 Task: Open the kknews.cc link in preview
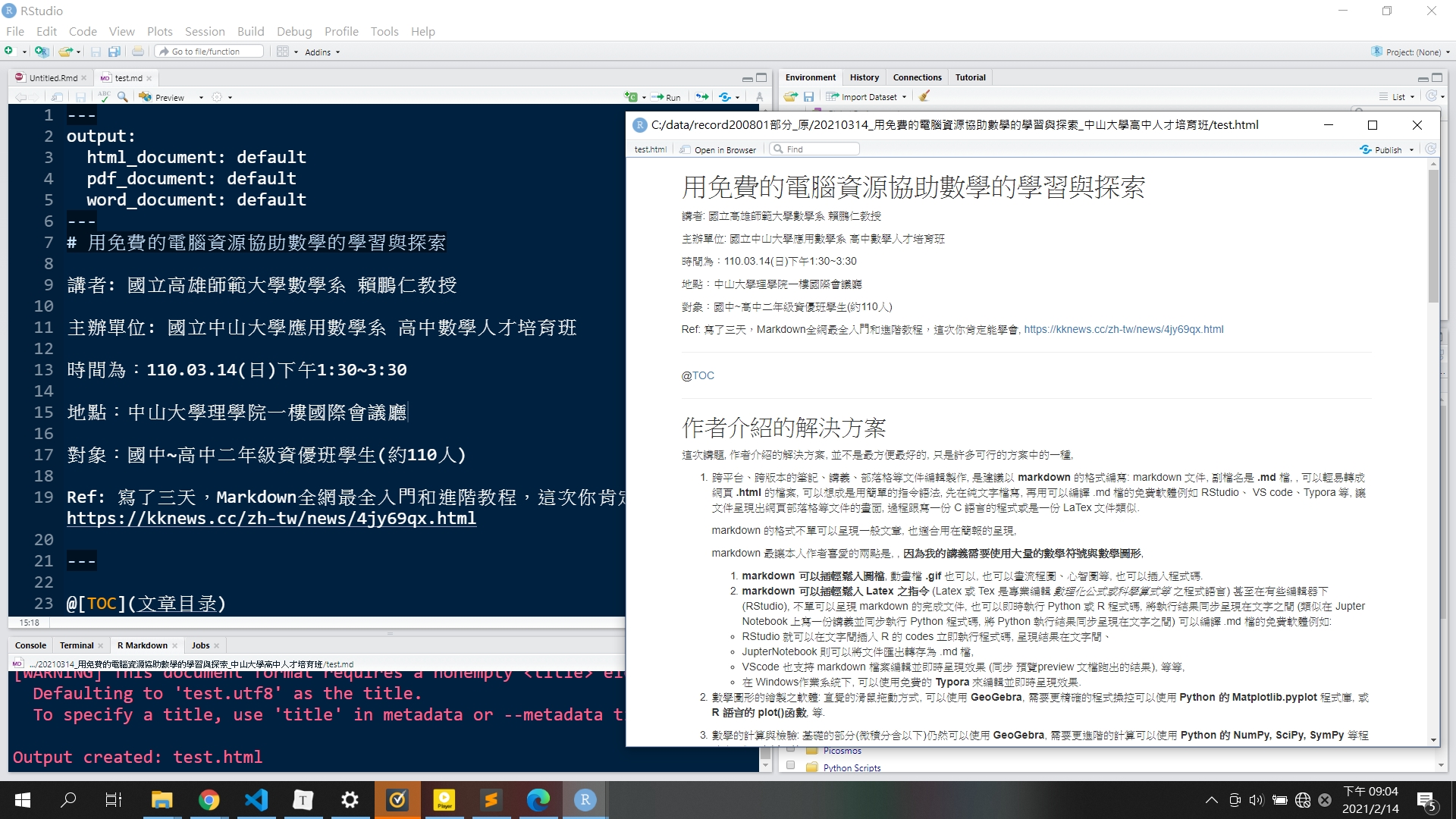click(x=1123, y=329)
